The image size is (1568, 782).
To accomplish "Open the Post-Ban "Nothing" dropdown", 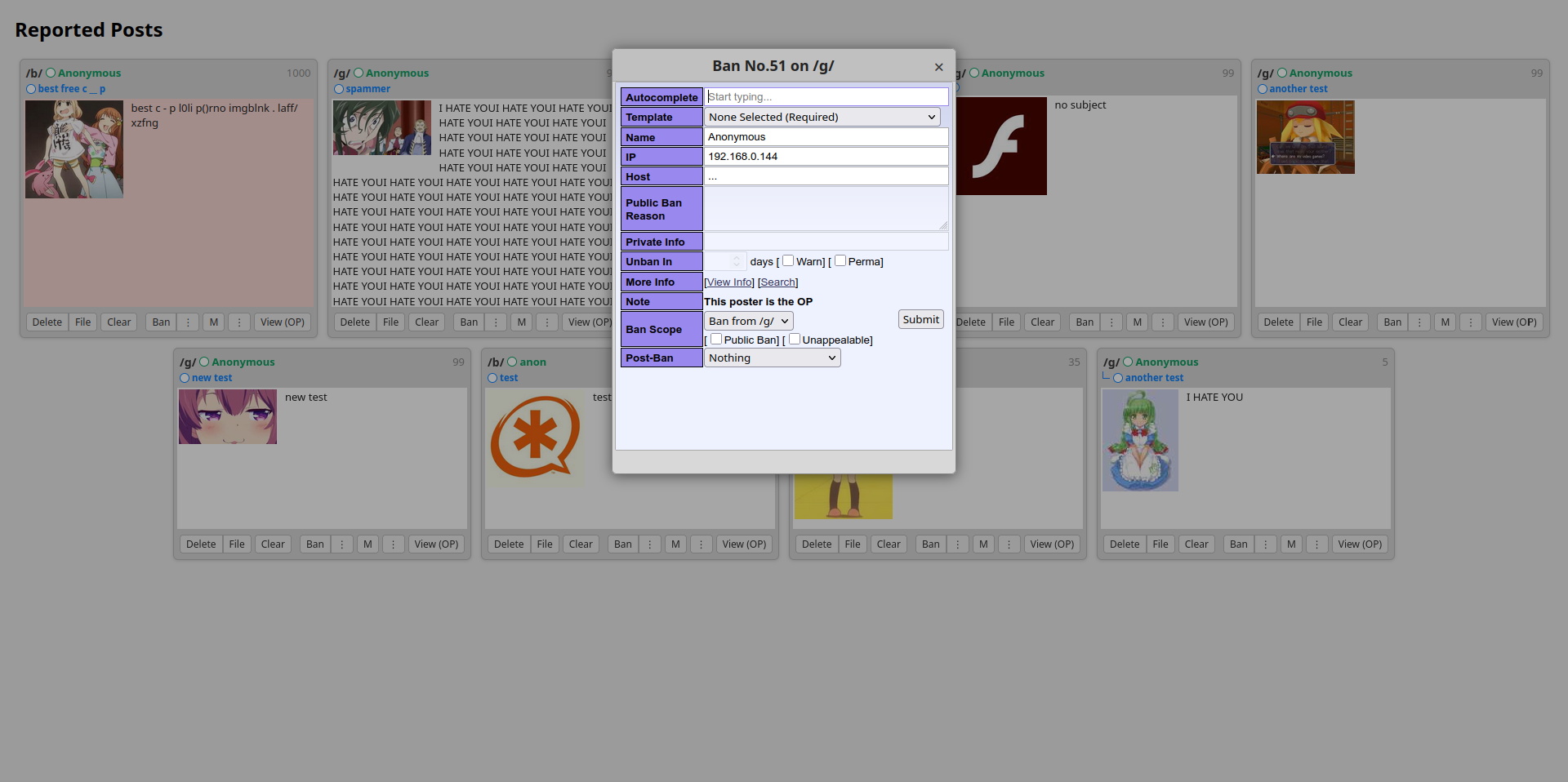I will click(x=772, y=358).
